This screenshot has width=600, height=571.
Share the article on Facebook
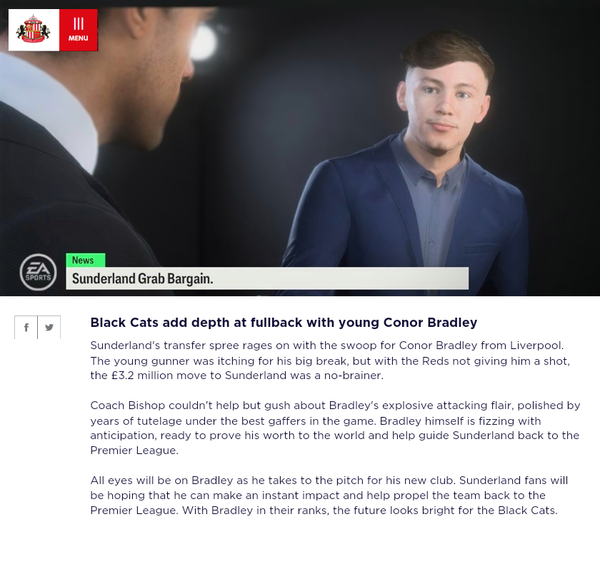26,327
